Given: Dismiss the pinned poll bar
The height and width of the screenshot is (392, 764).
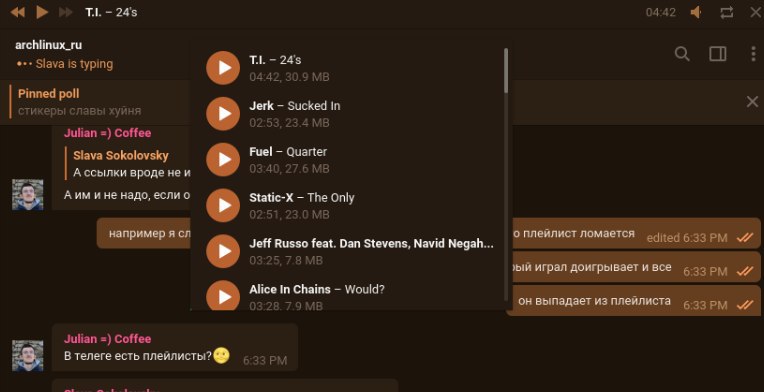Looking at the screenshot, I should [x=752, y=102].
